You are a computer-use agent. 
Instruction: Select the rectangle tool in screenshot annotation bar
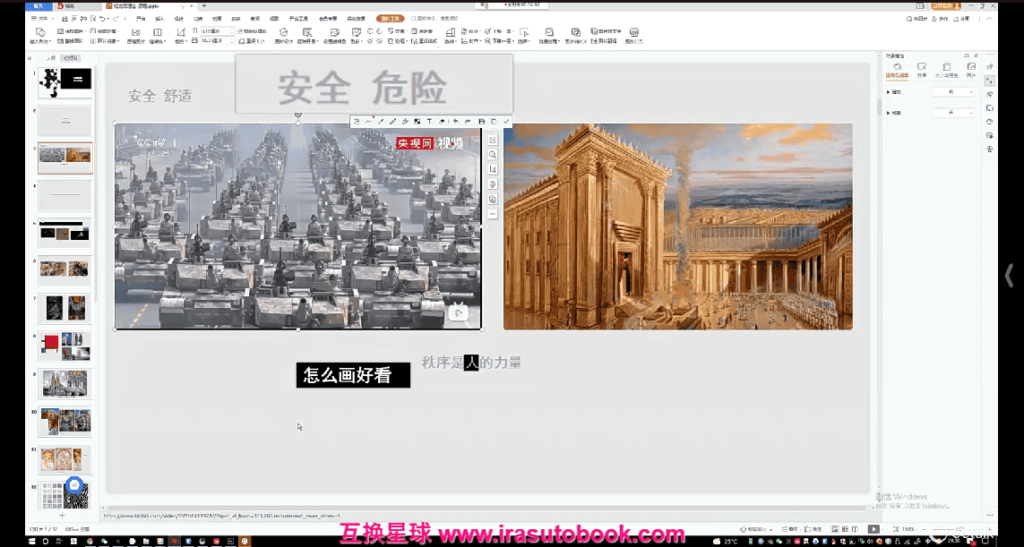coord(357,121)
